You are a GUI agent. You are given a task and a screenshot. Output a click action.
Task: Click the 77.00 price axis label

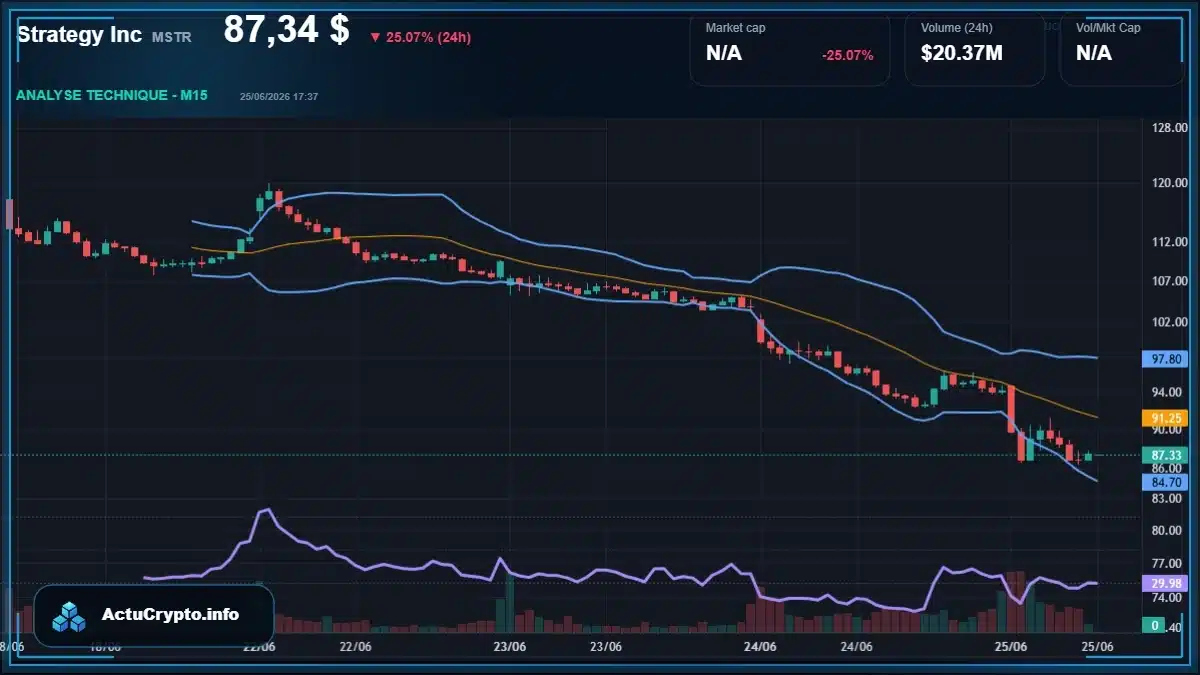pos(1168,563)
